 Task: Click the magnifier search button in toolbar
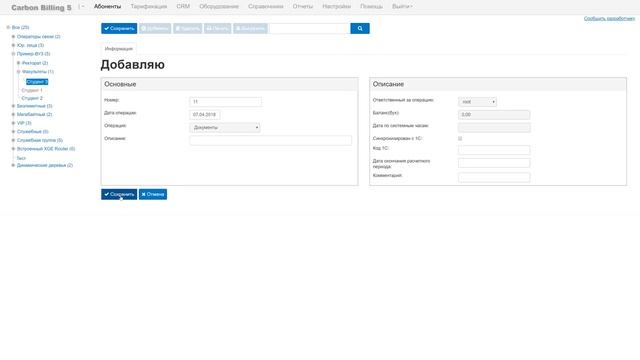[x=360, y=29]
